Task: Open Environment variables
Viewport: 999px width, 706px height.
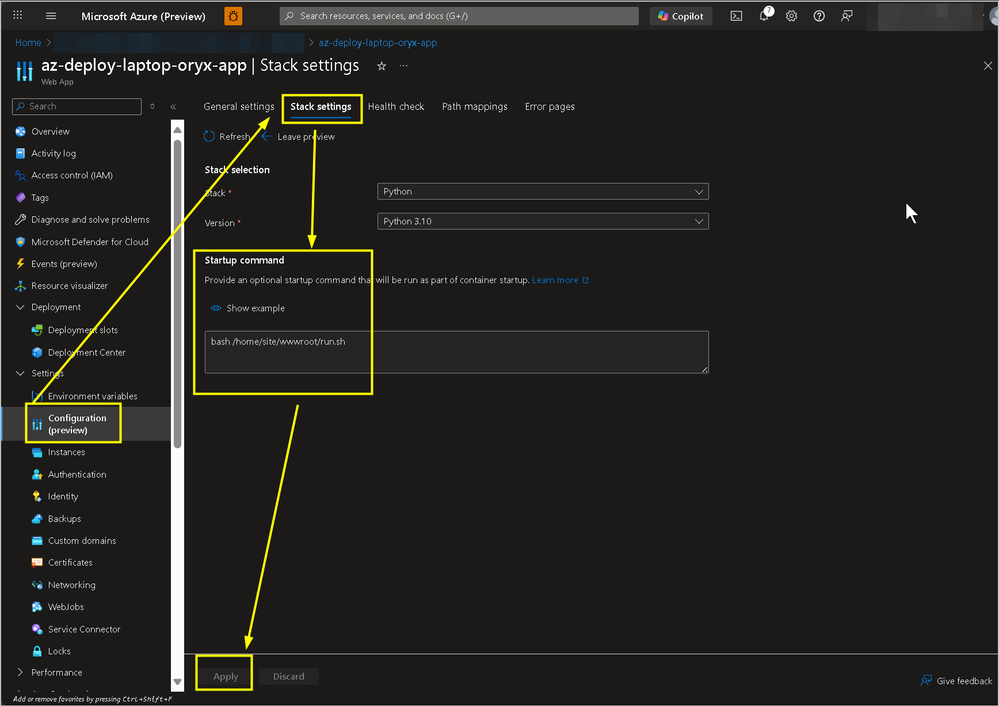Action: coord(94,396)
